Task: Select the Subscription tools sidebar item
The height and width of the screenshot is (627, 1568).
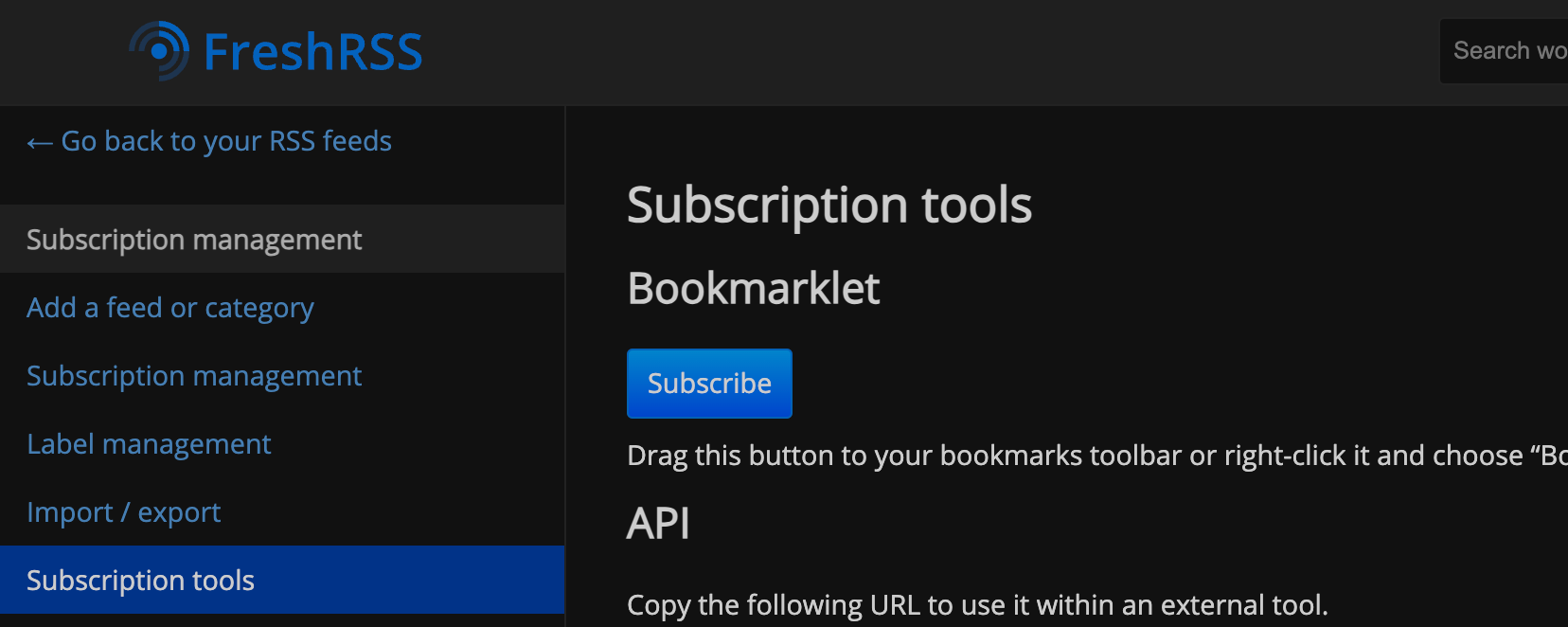Action: 282,580
